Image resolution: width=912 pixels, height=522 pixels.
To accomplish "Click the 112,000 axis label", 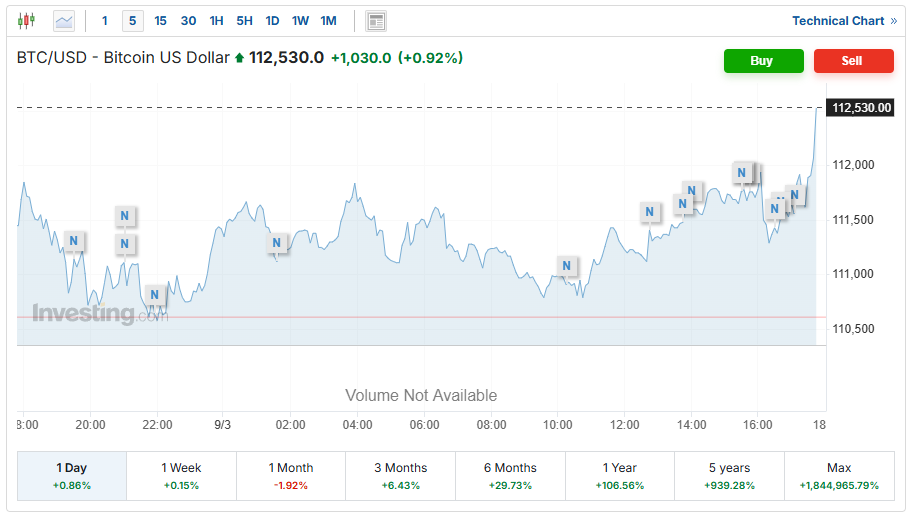I will [x=853, y=165].
